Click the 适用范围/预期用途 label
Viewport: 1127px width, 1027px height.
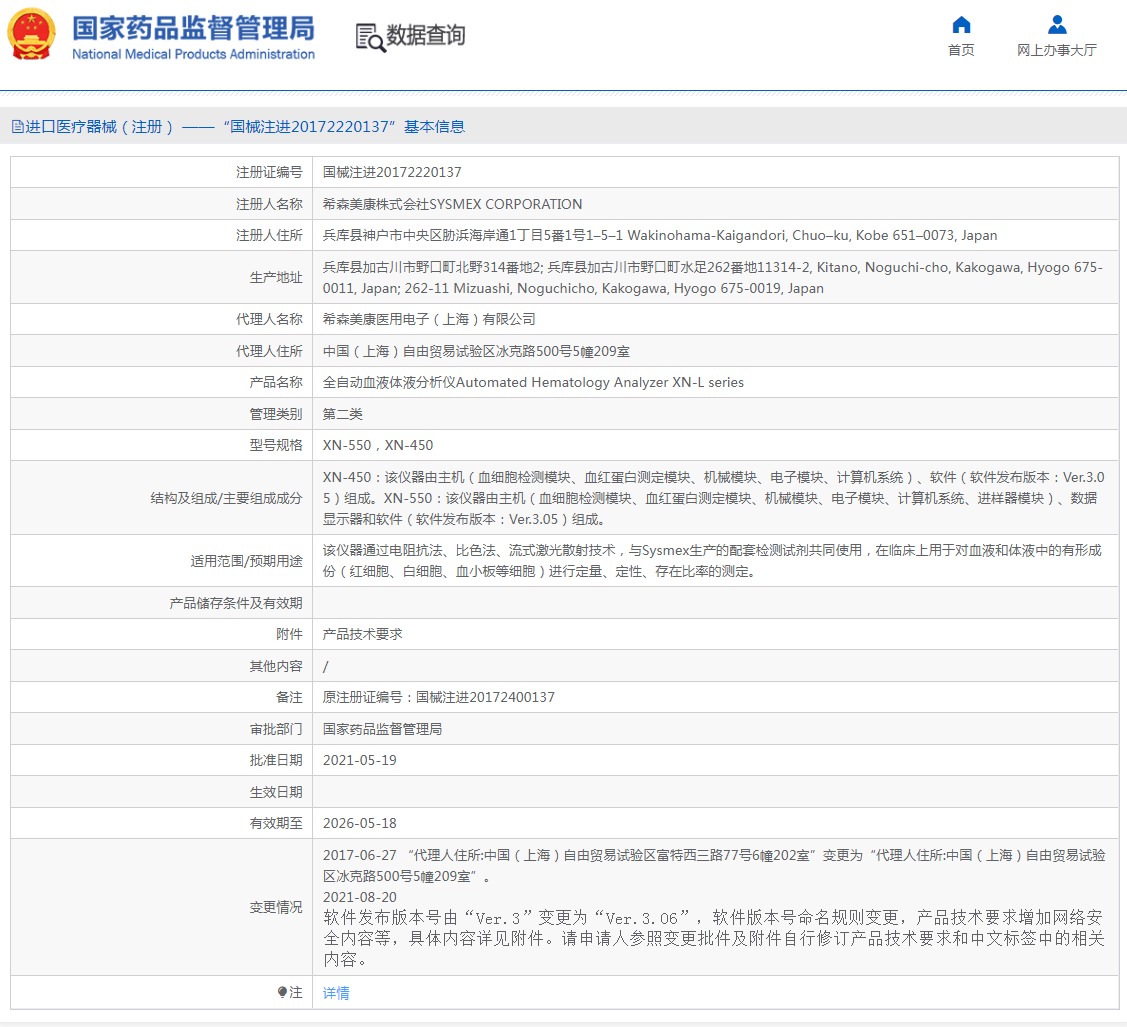[x=247, y=561]
